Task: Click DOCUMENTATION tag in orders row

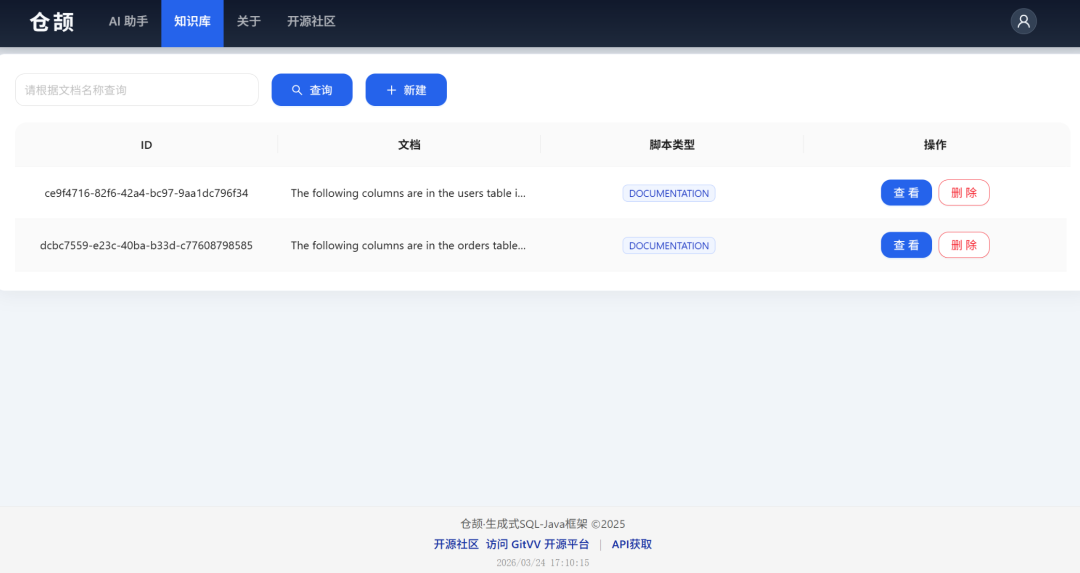Action: [669, 246]
